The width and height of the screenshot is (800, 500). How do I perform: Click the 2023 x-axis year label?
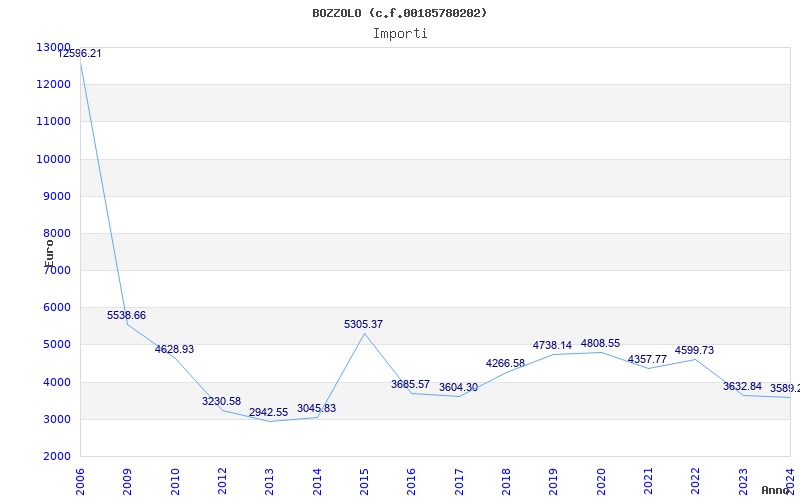point(743,482)
